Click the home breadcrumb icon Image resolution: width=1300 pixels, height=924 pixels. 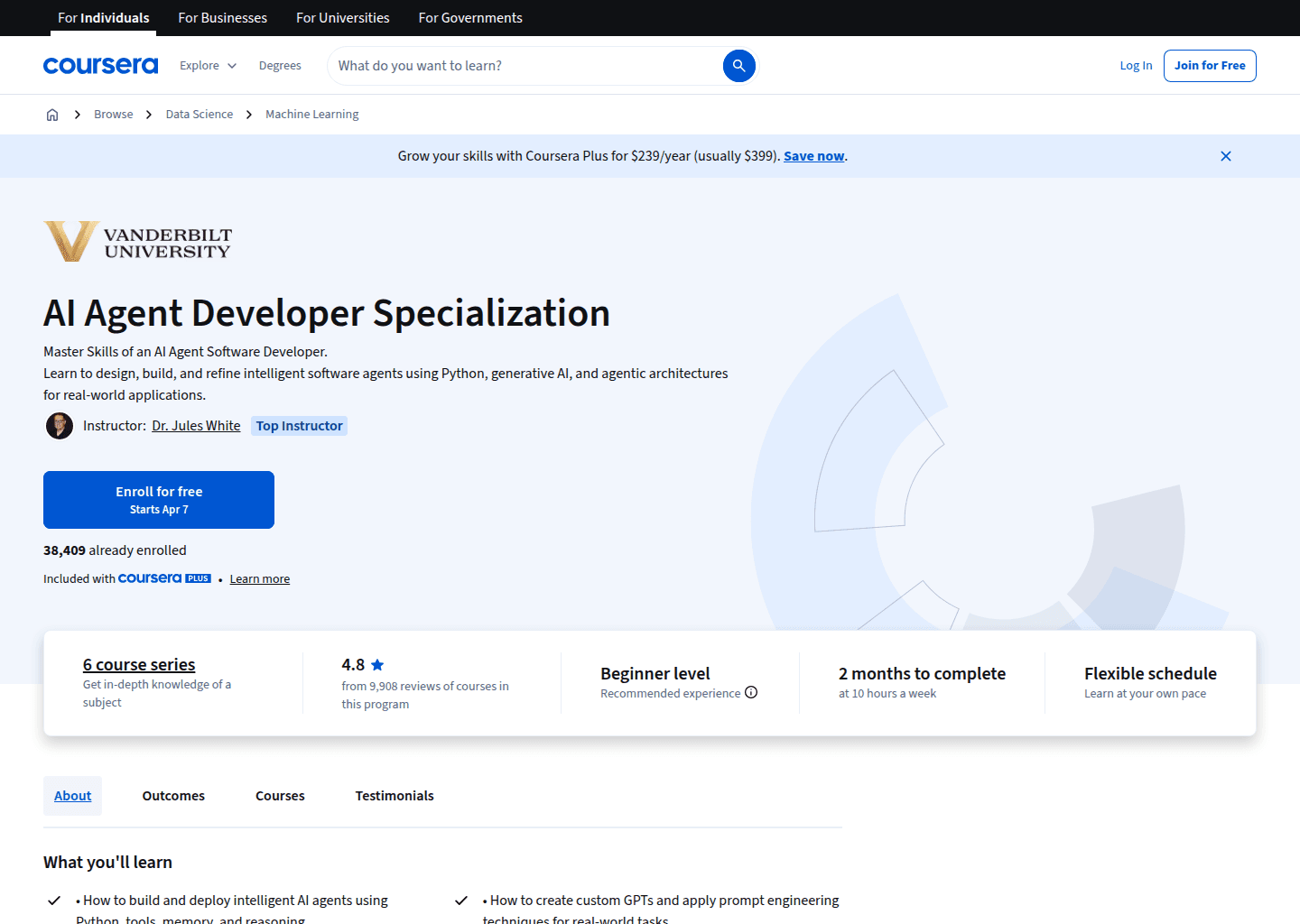tap(51, 114)
